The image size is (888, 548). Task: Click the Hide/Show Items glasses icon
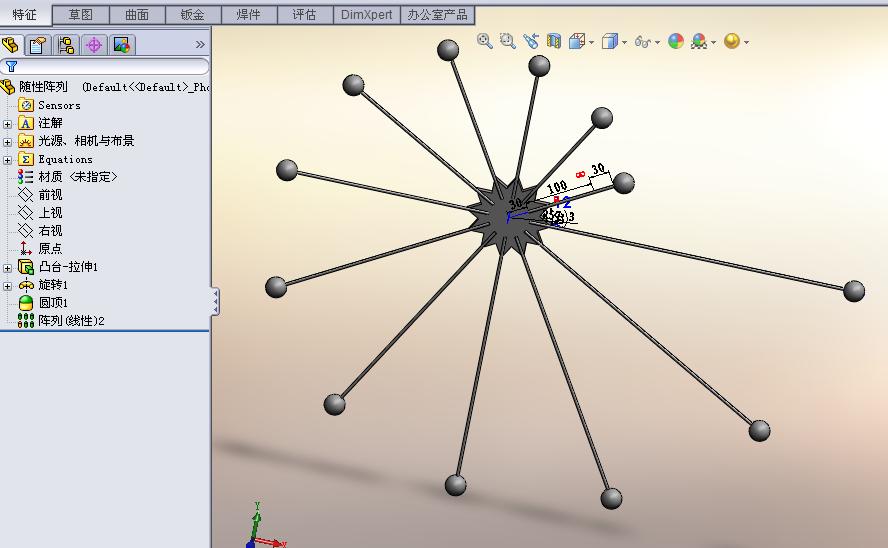pos(642,41)
